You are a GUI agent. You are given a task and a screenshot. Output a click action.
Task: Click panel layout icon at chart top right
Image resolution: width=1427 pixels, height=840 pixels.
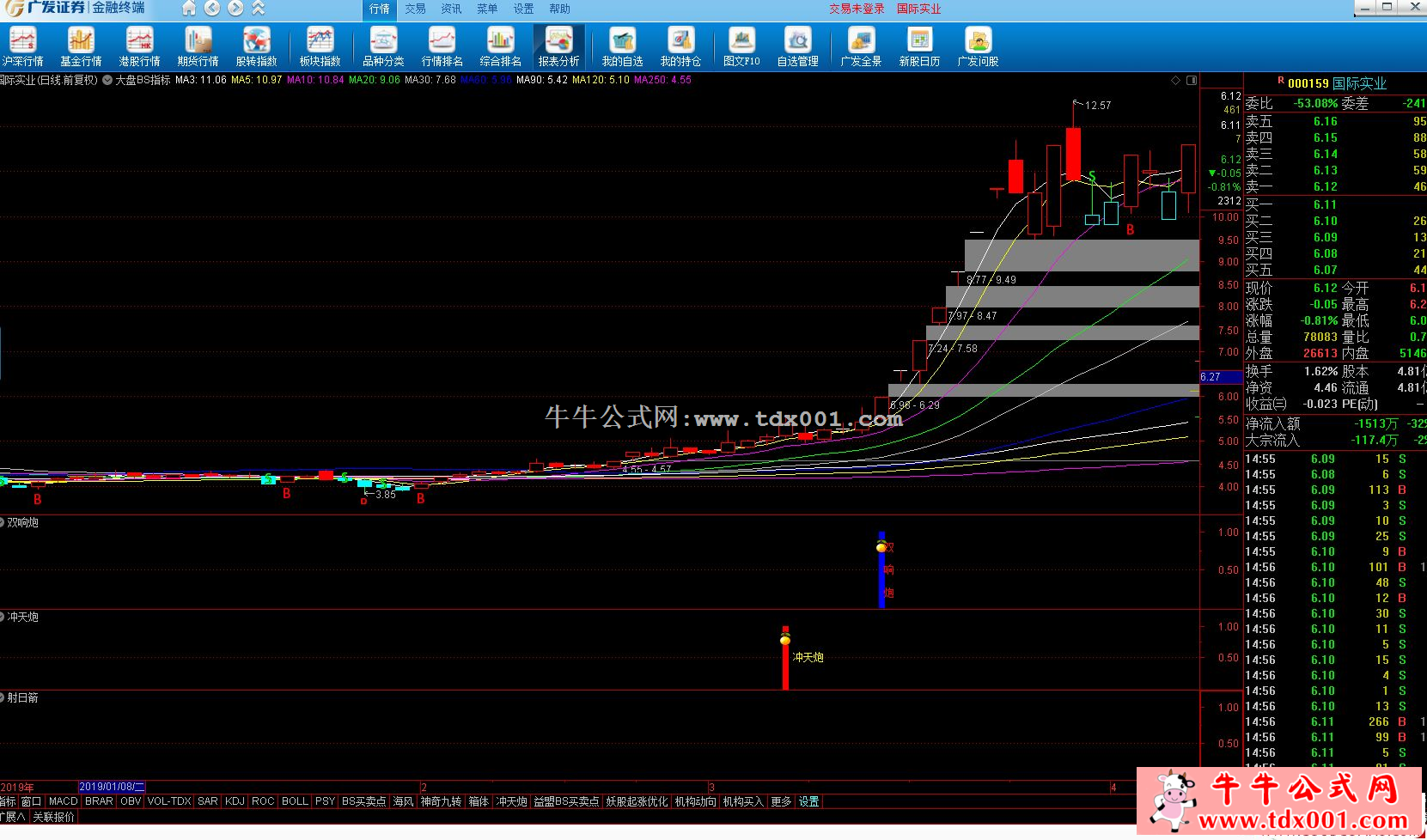tap(1192, 80)
